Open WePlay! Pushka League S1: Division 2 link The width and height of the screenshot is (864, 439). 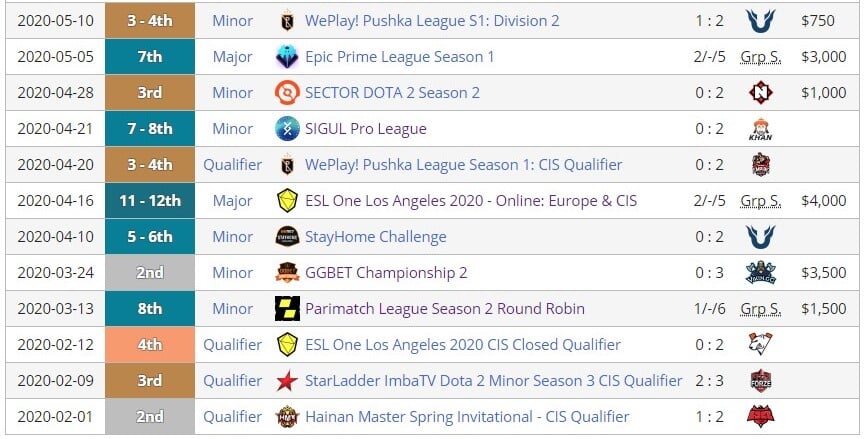point(432,21)
